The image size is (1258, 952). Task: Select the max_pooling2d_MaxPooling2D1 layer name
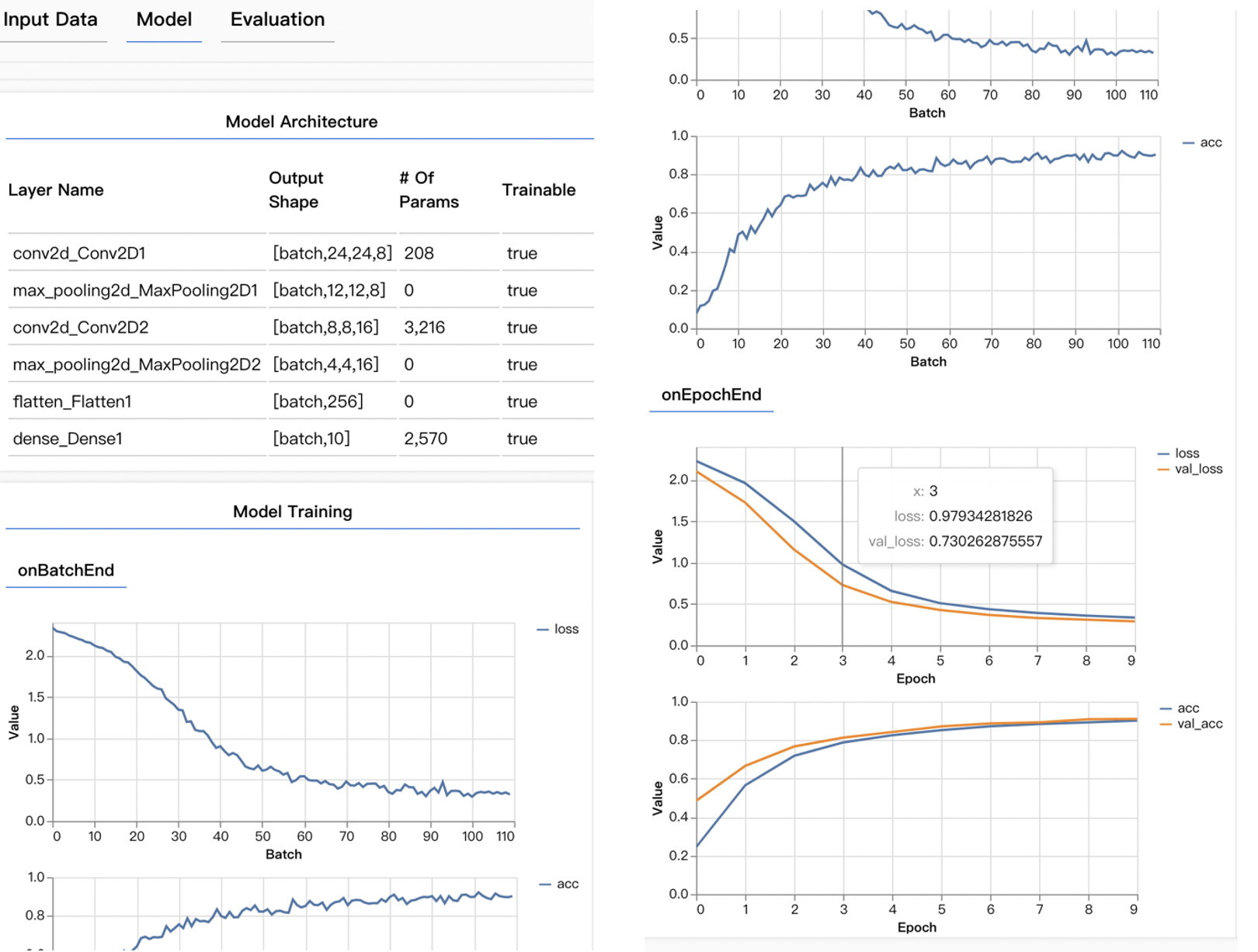[135, 290]
